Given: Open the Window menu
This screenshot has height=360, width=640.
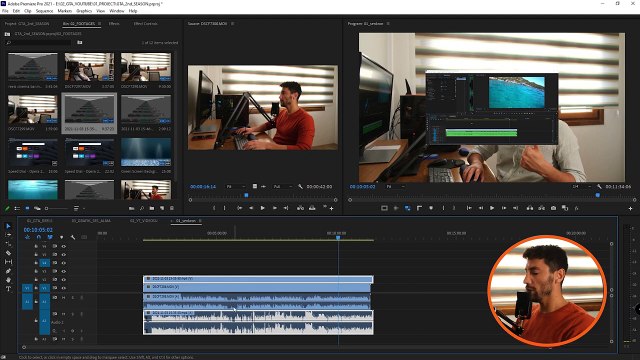Looking at the screenshot, I should (x=117, y=11).
